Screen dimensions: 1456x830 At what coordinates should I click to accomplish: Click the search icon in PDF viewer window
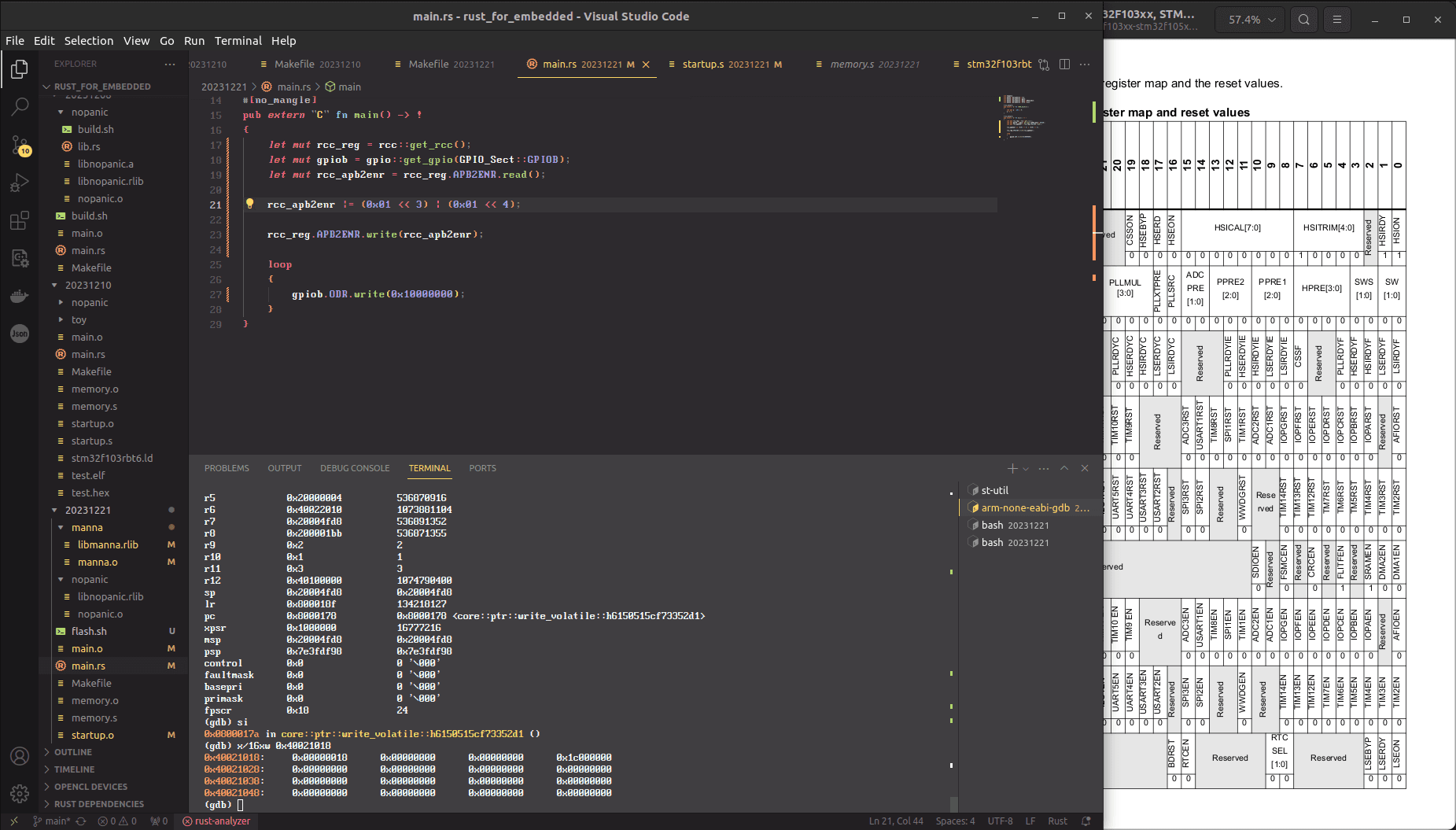coord(1304,20)
